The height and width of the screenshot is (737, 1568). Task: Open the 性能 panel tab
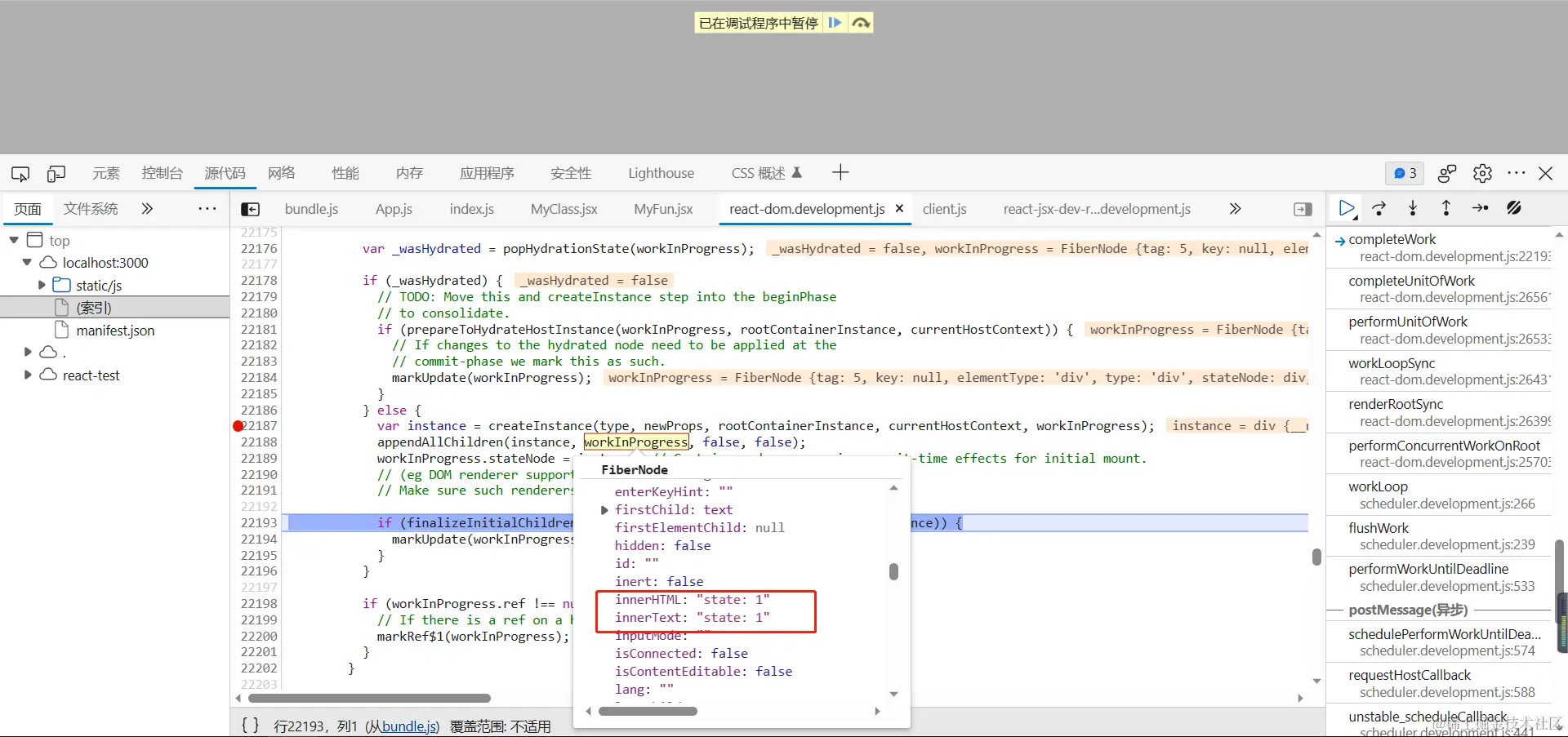pos(345,173)
